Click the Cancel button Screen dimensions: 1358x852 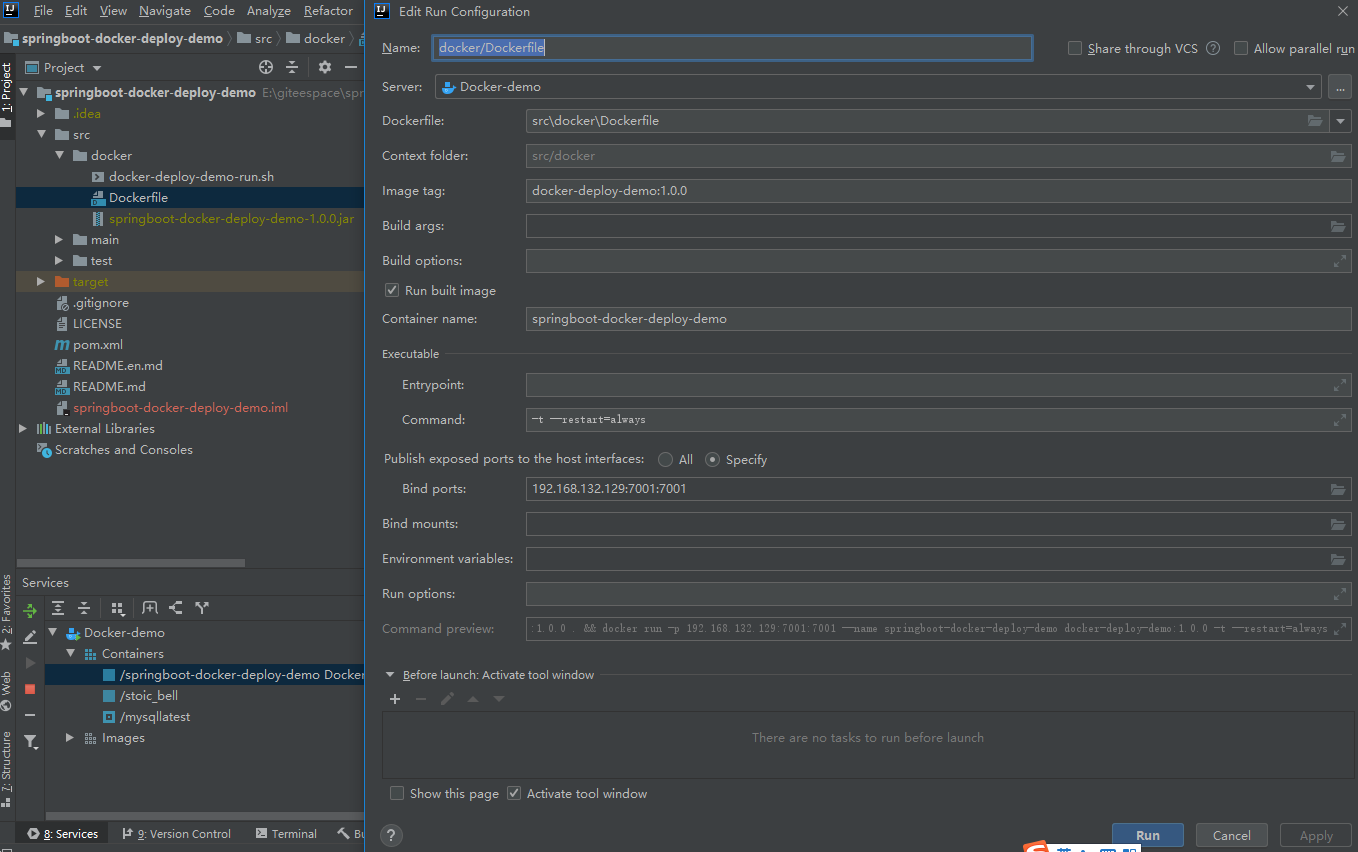[1231, 836]
